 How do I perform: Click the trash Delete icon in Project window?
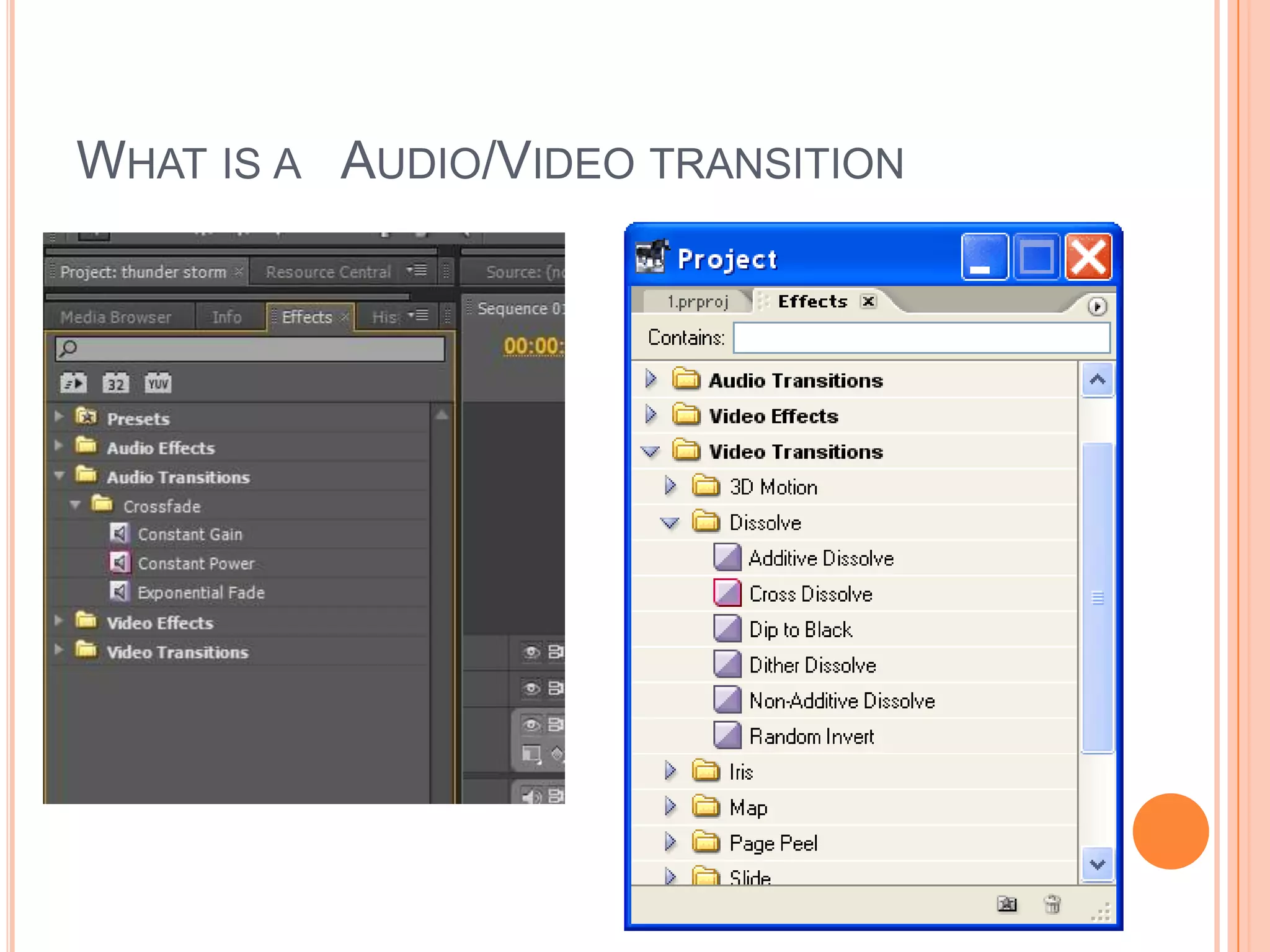click(1052, 904)
